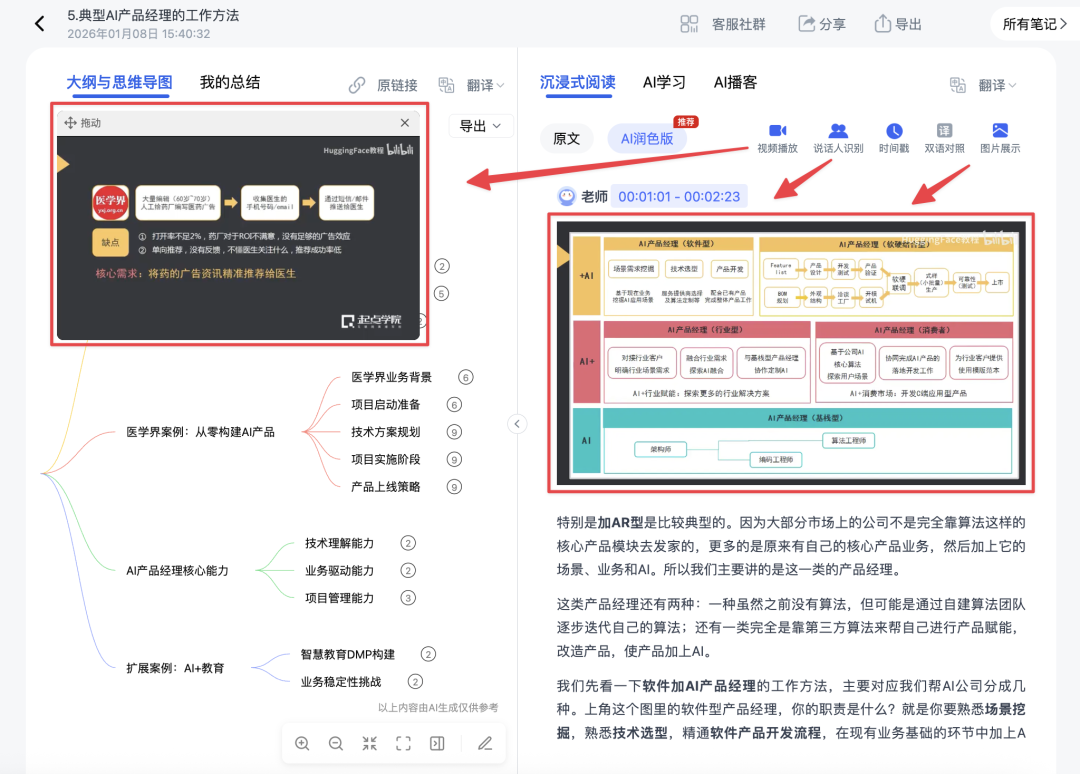1080x774 pixels.
Task: Switch to AI播客 tab
Action: [735, 83]
